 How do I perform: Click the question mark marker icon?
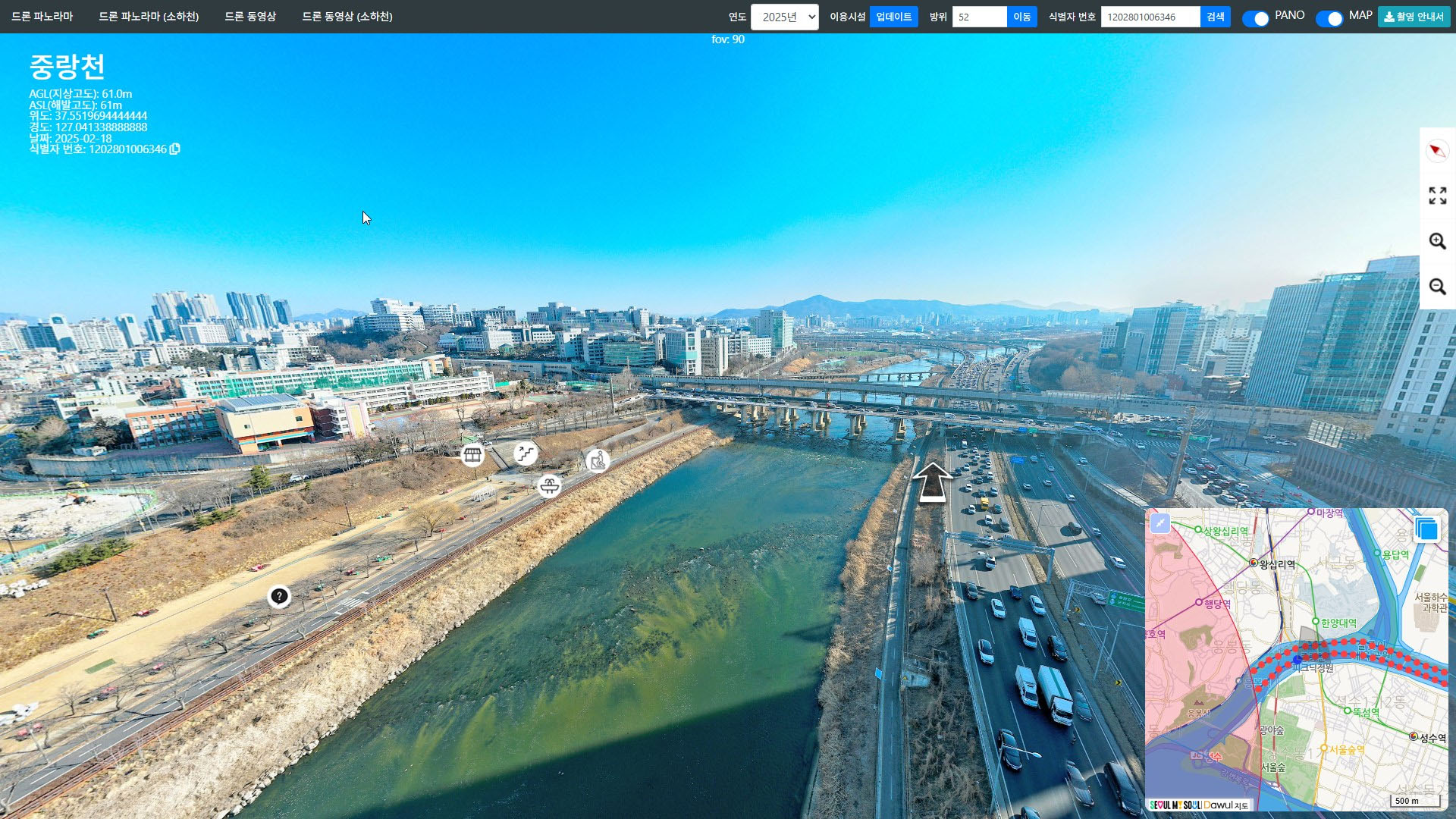pos(279,597)
